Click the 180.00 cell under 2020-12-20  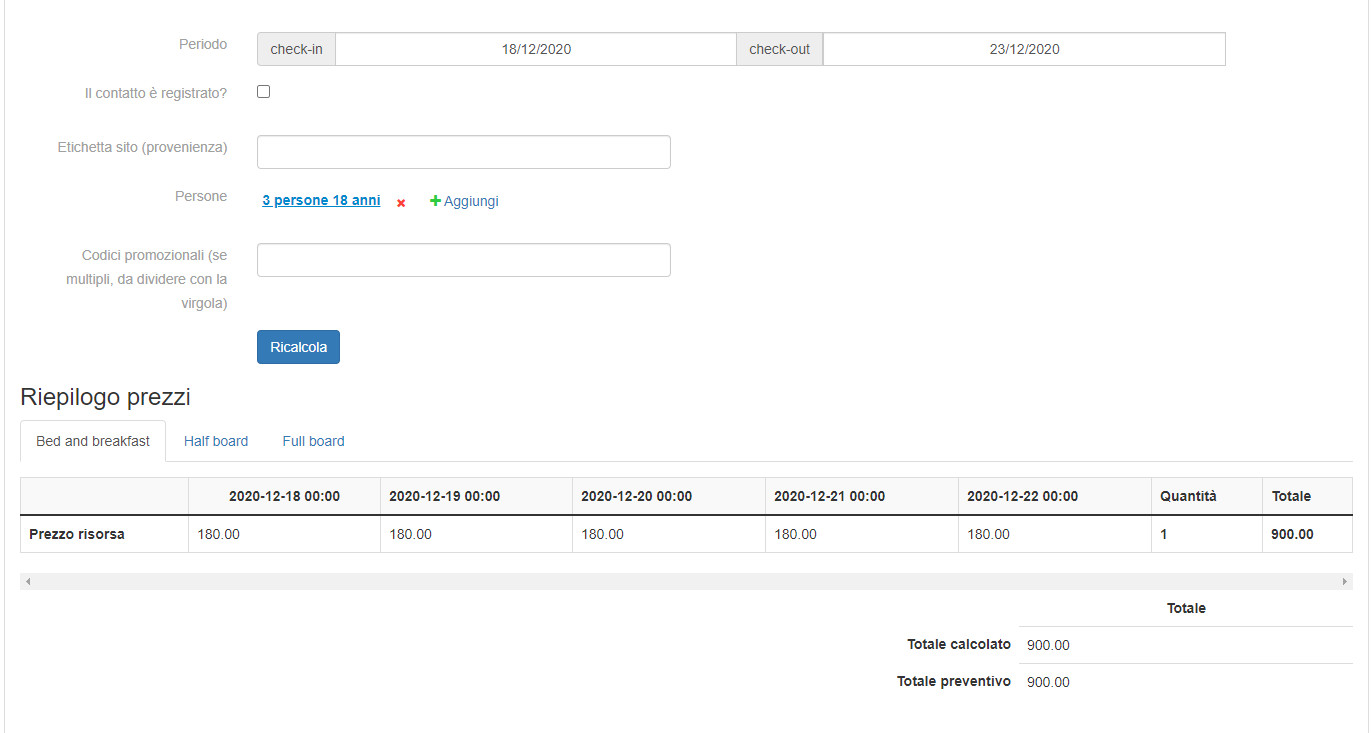669,534
